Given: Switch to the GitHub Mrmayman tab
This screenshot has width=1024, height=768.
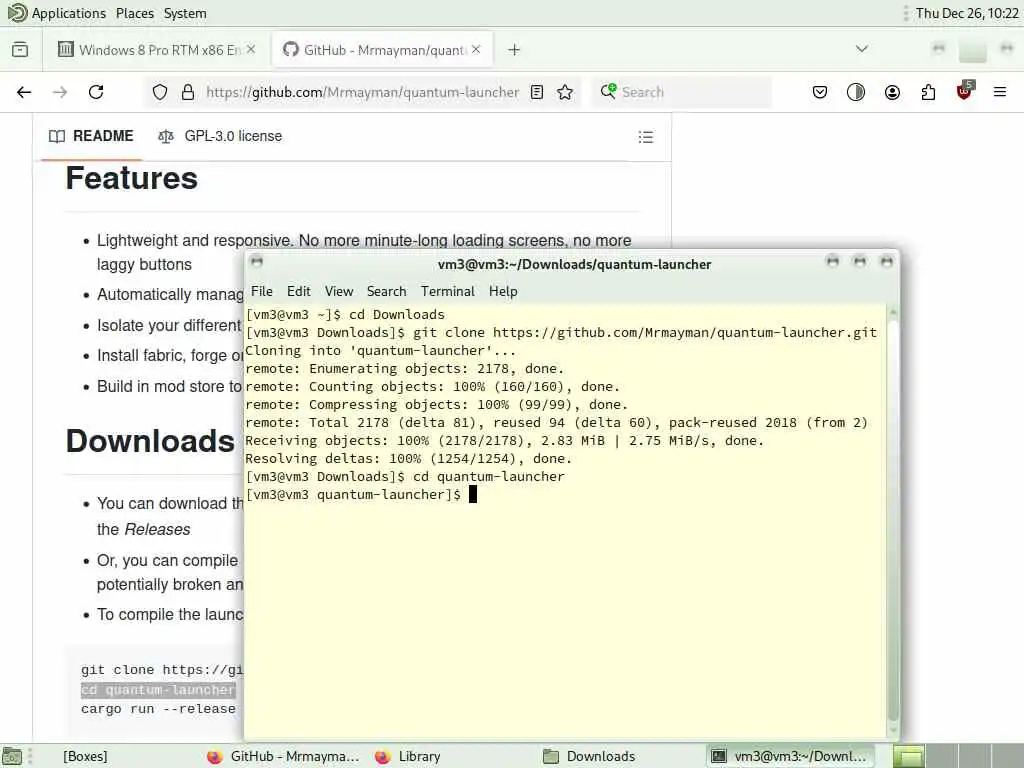Looking at the screenshot, I should tap(383, 50).
